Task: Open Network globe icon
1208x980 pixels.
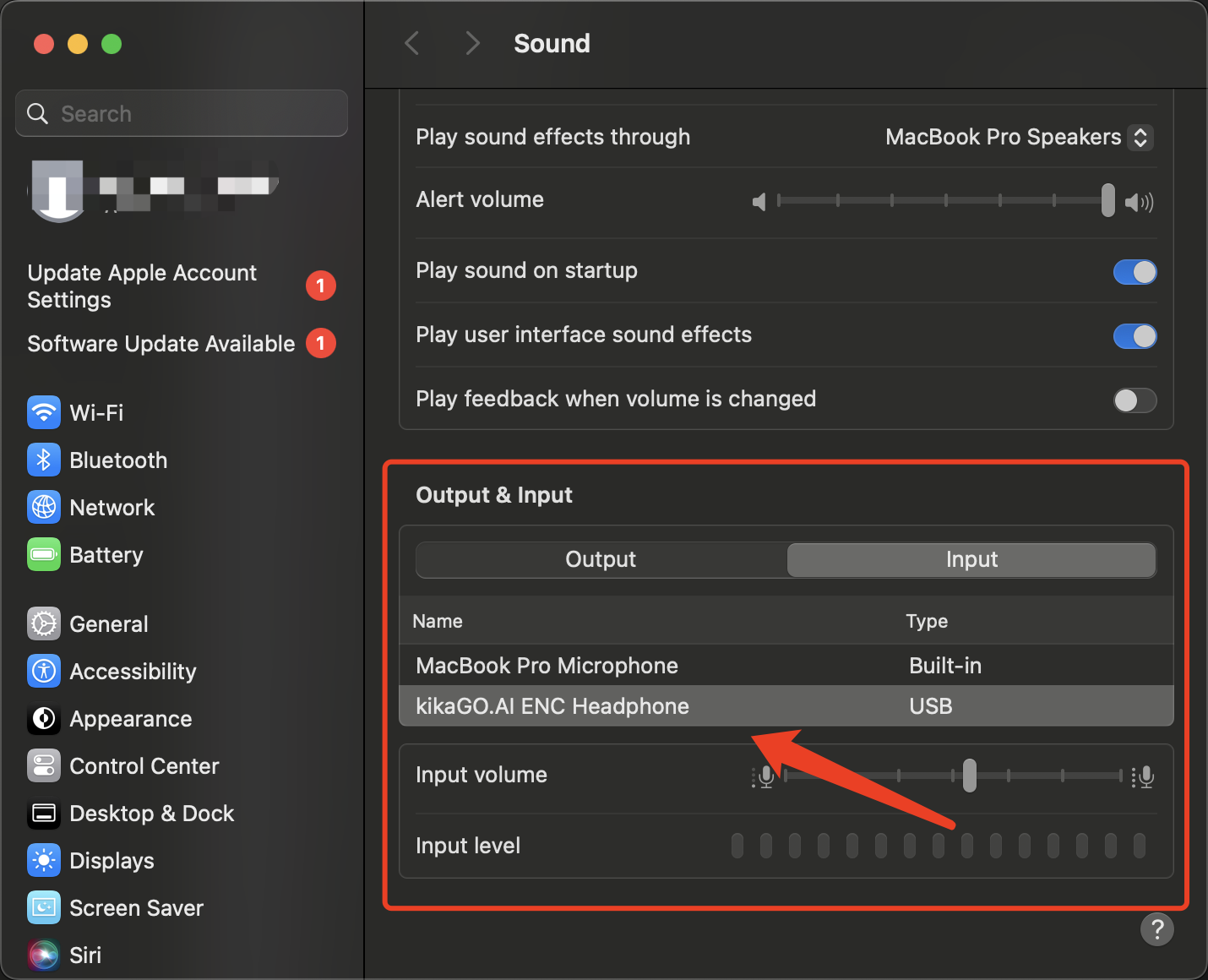Action: 44,508
